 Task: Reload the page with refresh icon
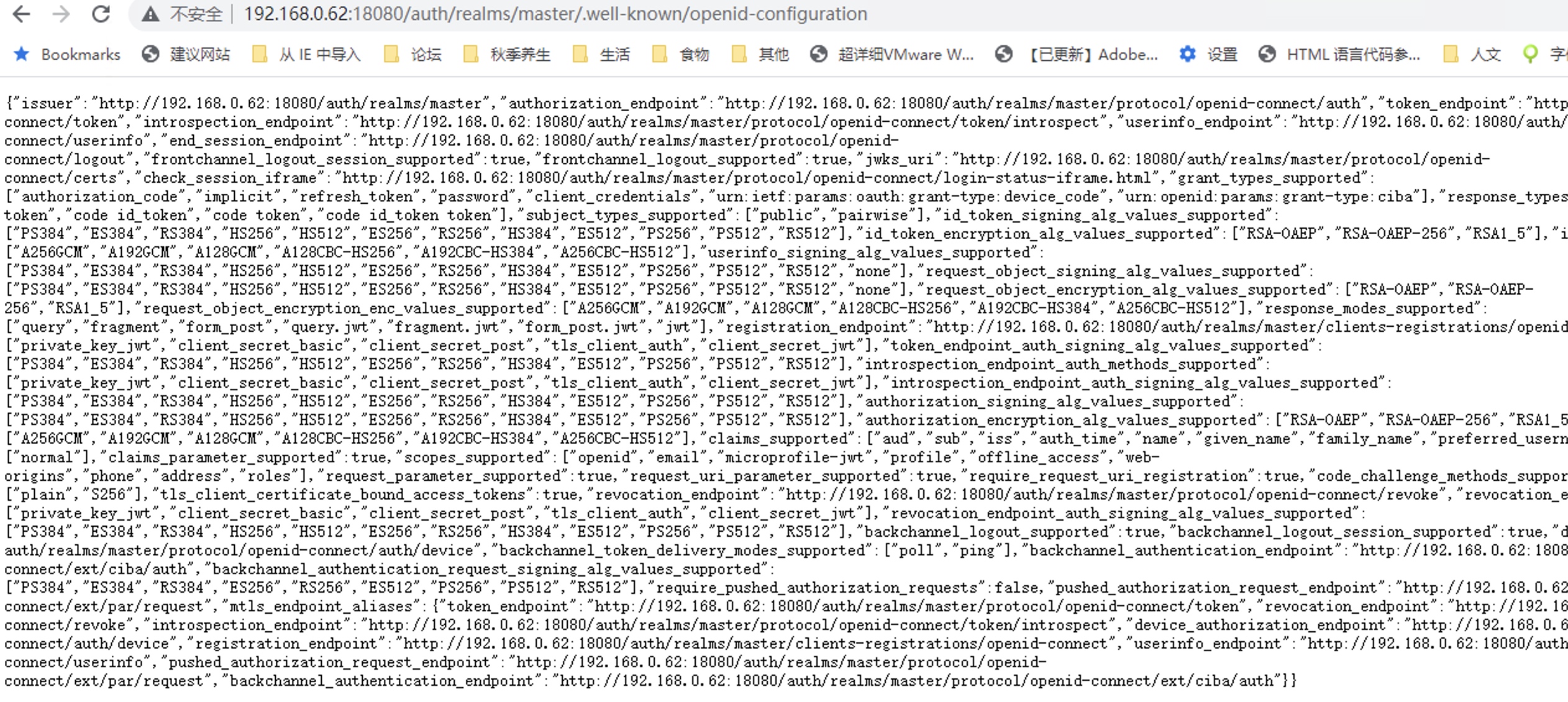(x=101, y=14)
